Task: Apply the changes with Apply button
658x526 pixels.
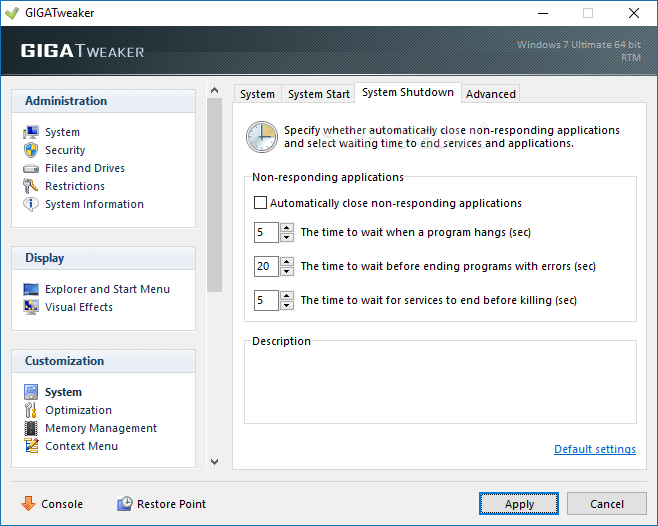Action: (519, 503)
